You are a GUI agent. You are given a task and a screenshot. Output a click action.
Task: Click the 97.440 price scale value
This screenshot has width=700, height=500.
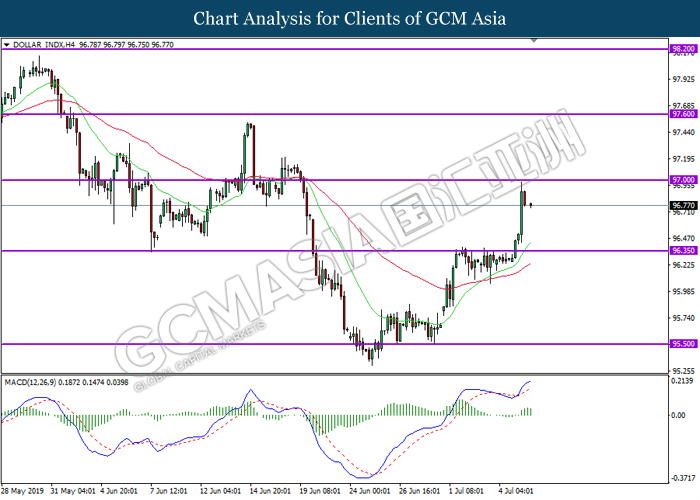click(x=684, y=133)
